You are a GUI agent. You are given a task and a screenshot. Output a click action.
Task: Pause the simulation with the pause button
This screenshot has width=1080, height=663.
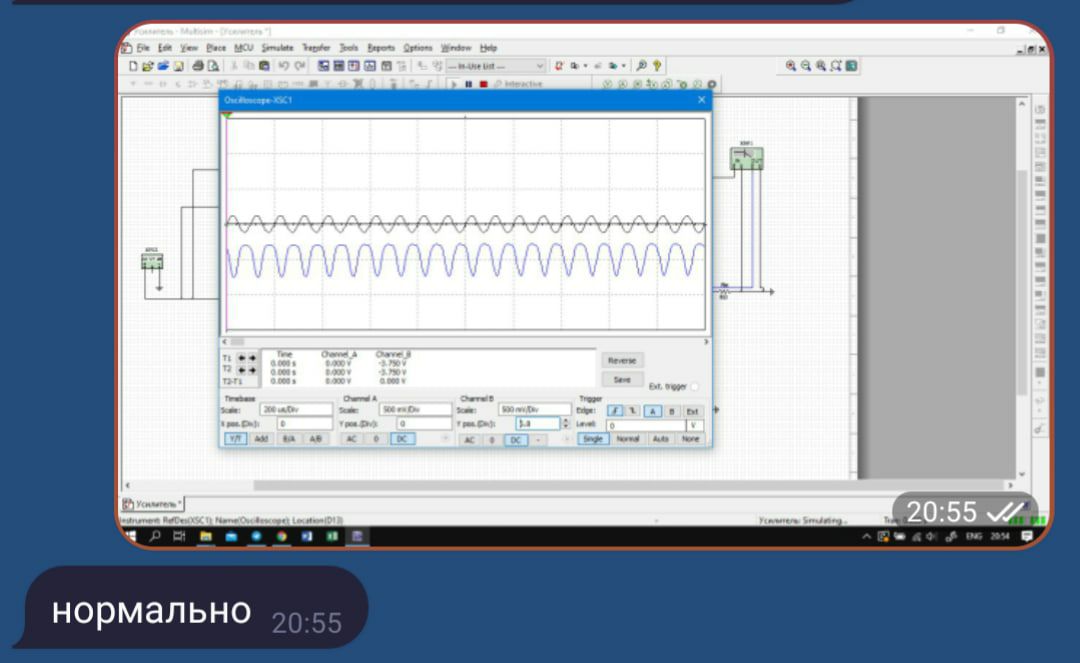point(468,84)
